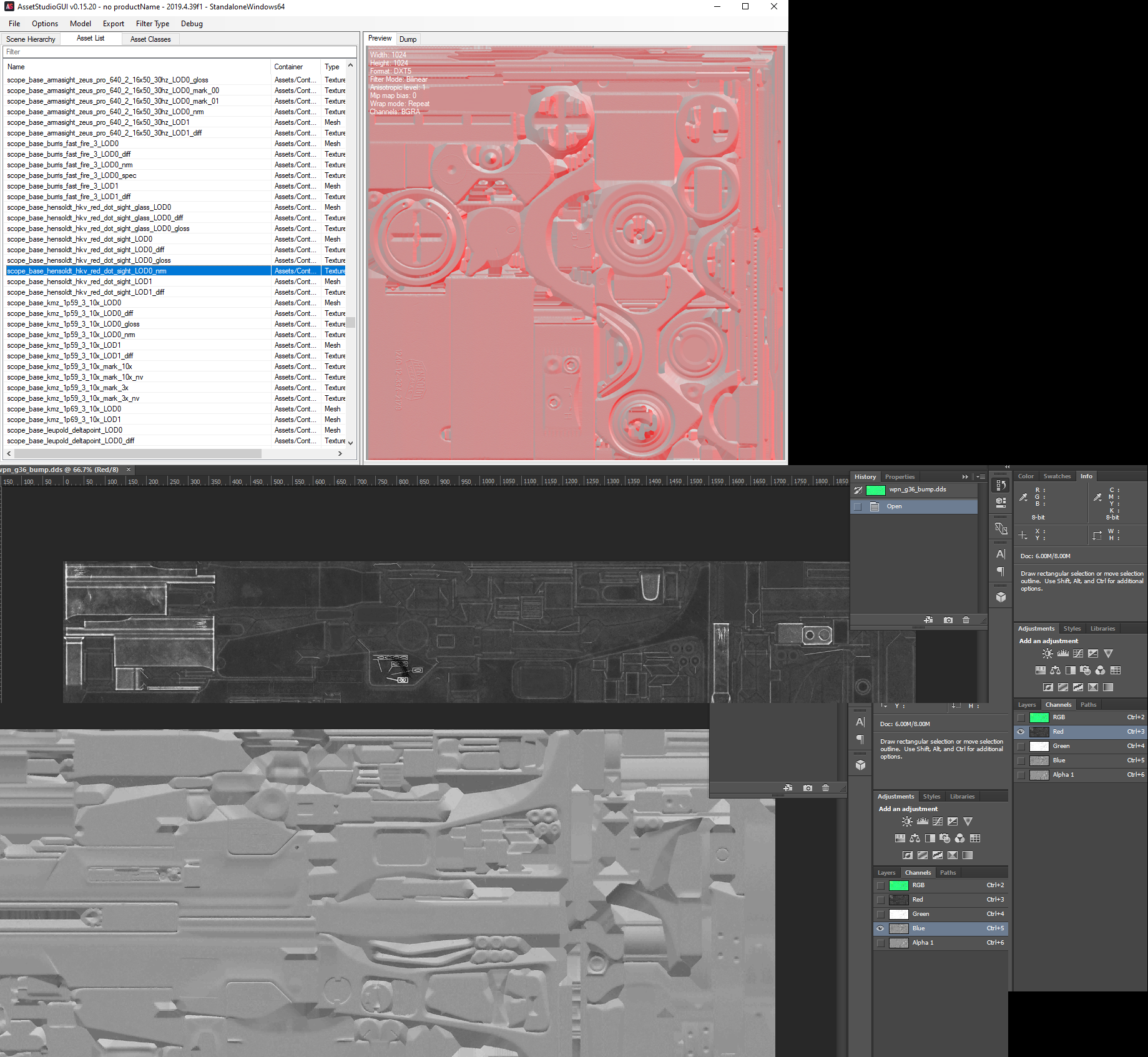The image size is (1148, 1057).
Task: Click asset list scroll-up arrow in AssetStudio
Action: (x=350, y=66)
